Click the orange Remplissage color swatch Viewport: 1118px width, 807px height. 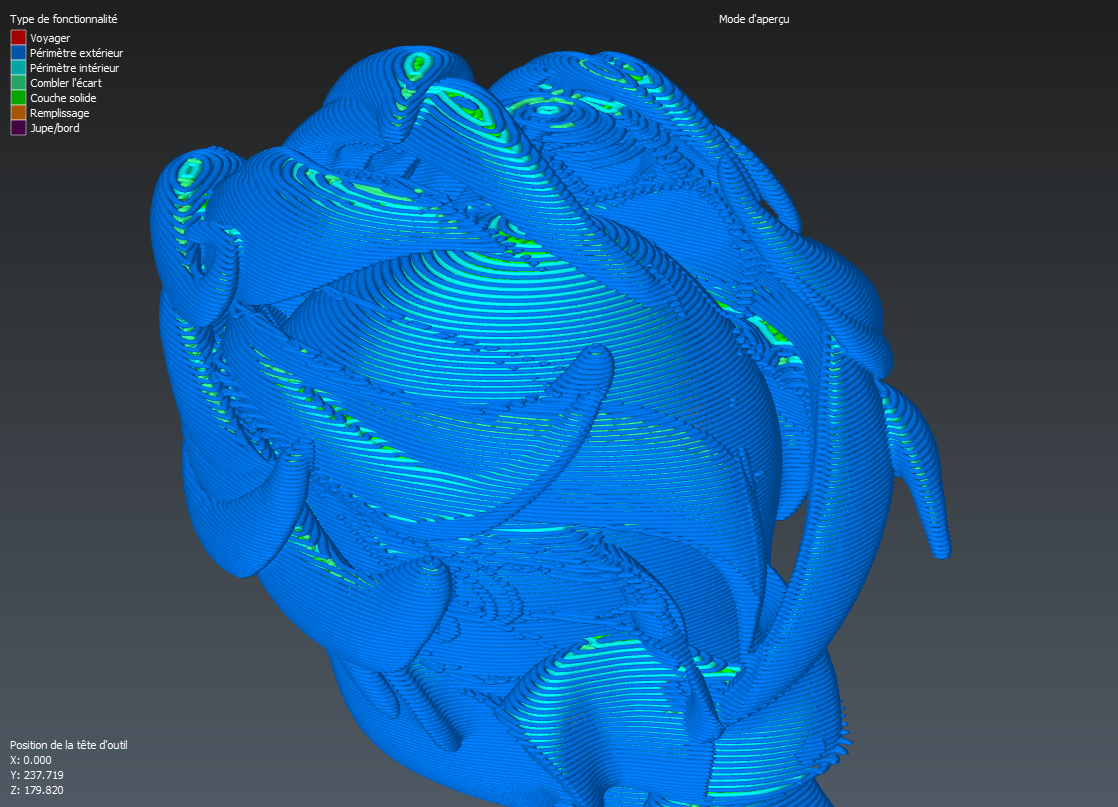pos(18,113)
